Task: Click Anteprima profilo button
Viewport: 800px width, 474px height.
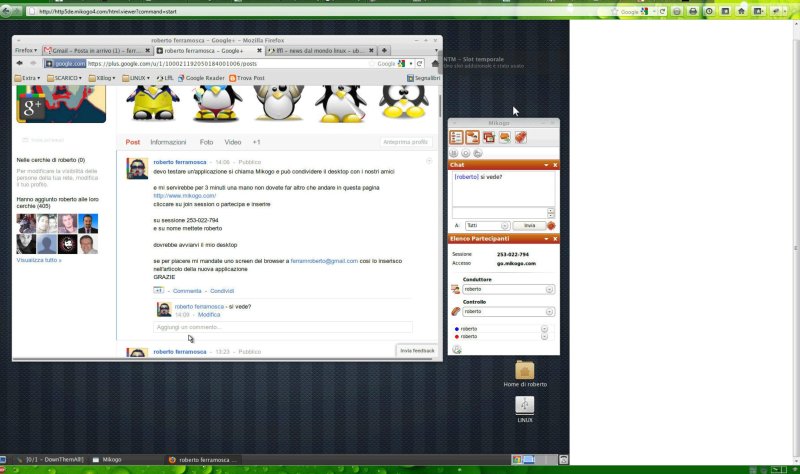Action: click(x=405, y=142)
